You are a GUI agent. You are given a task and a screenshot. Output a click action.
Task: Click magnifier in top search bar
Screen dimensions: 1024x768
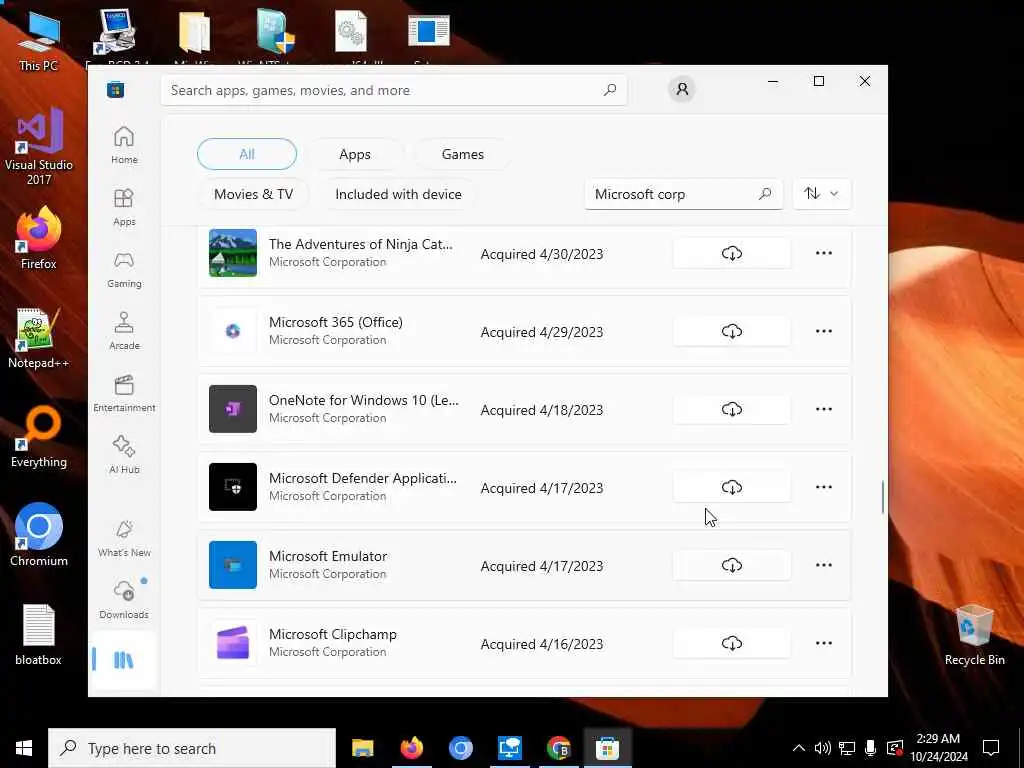609,90
